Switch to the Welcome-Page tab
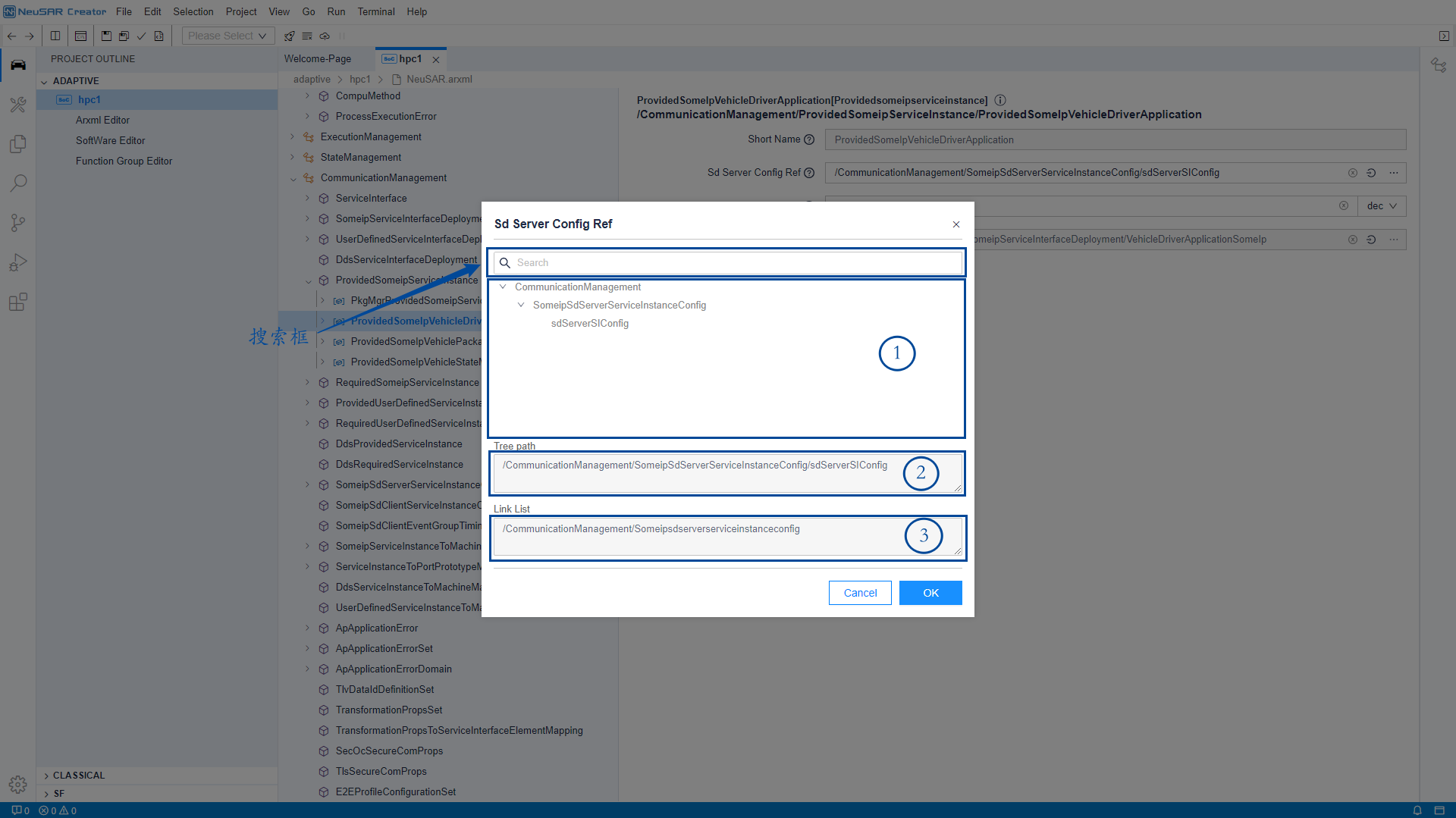Image resolution: width=1456 pixels, height=818 pixels. (x=317, y=59)
